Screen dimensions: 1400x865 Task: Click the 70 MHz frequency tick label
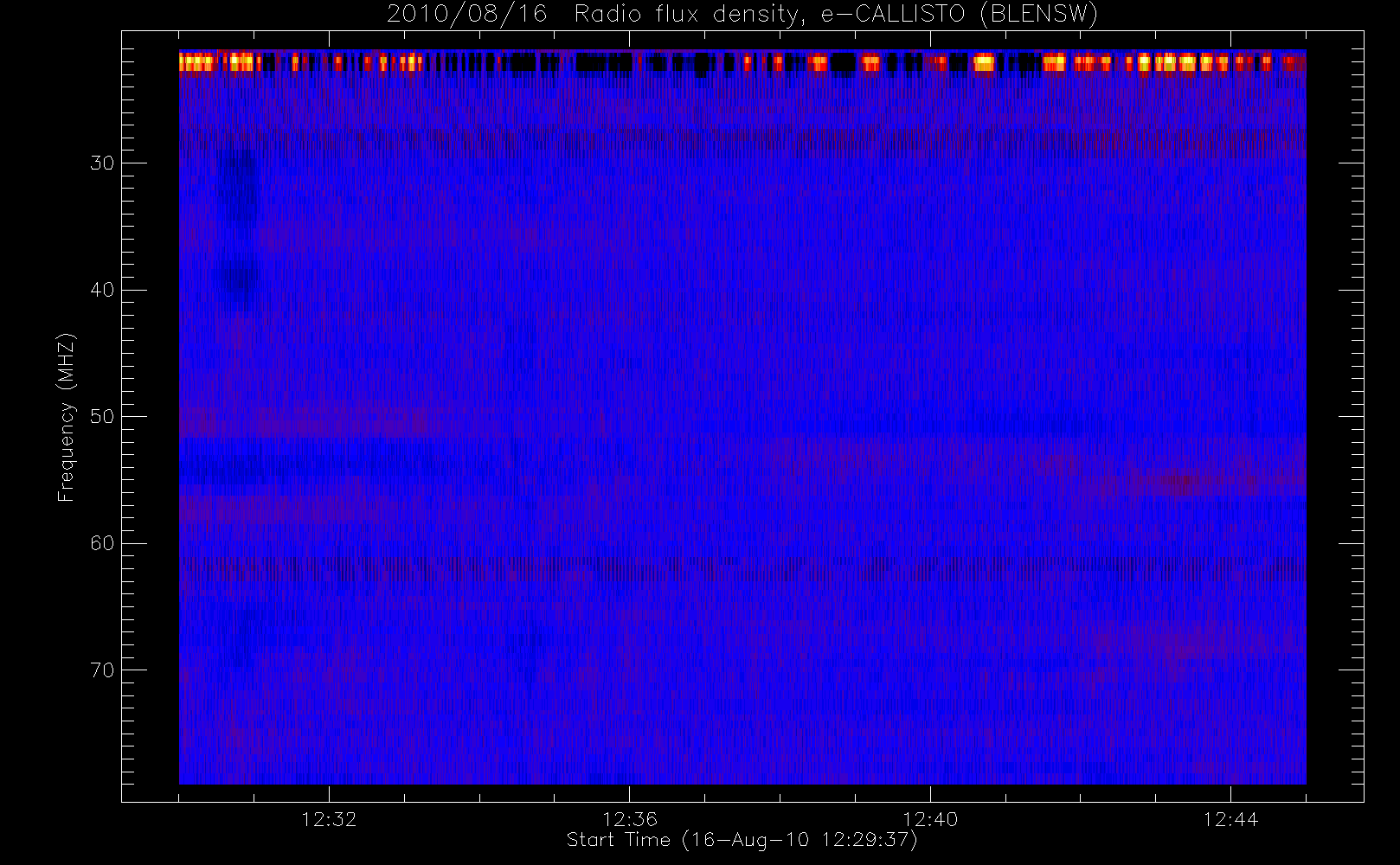102,670
